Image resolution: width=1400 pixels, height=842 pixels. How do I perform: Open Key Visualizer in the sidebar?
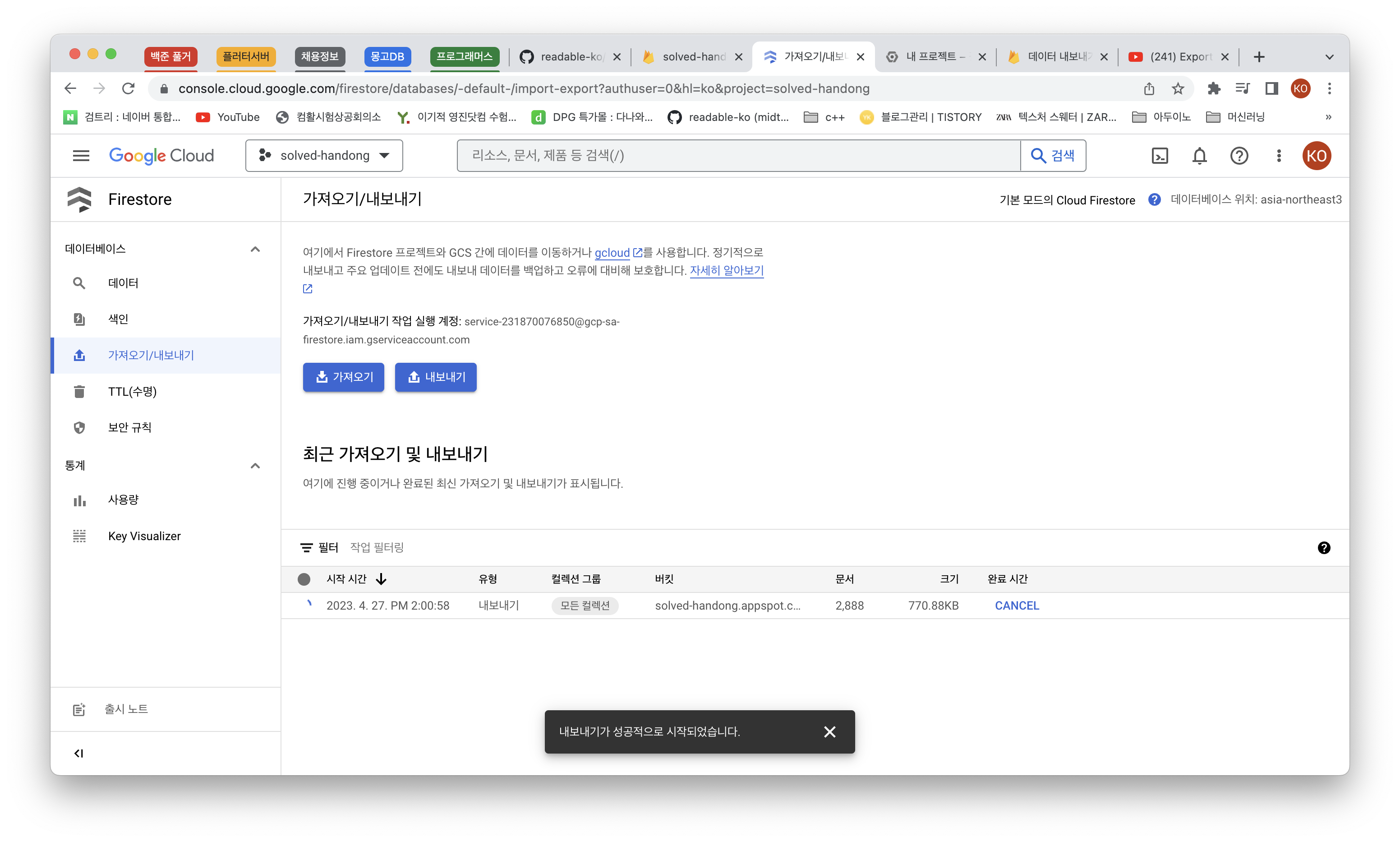(x=166, y=536)
